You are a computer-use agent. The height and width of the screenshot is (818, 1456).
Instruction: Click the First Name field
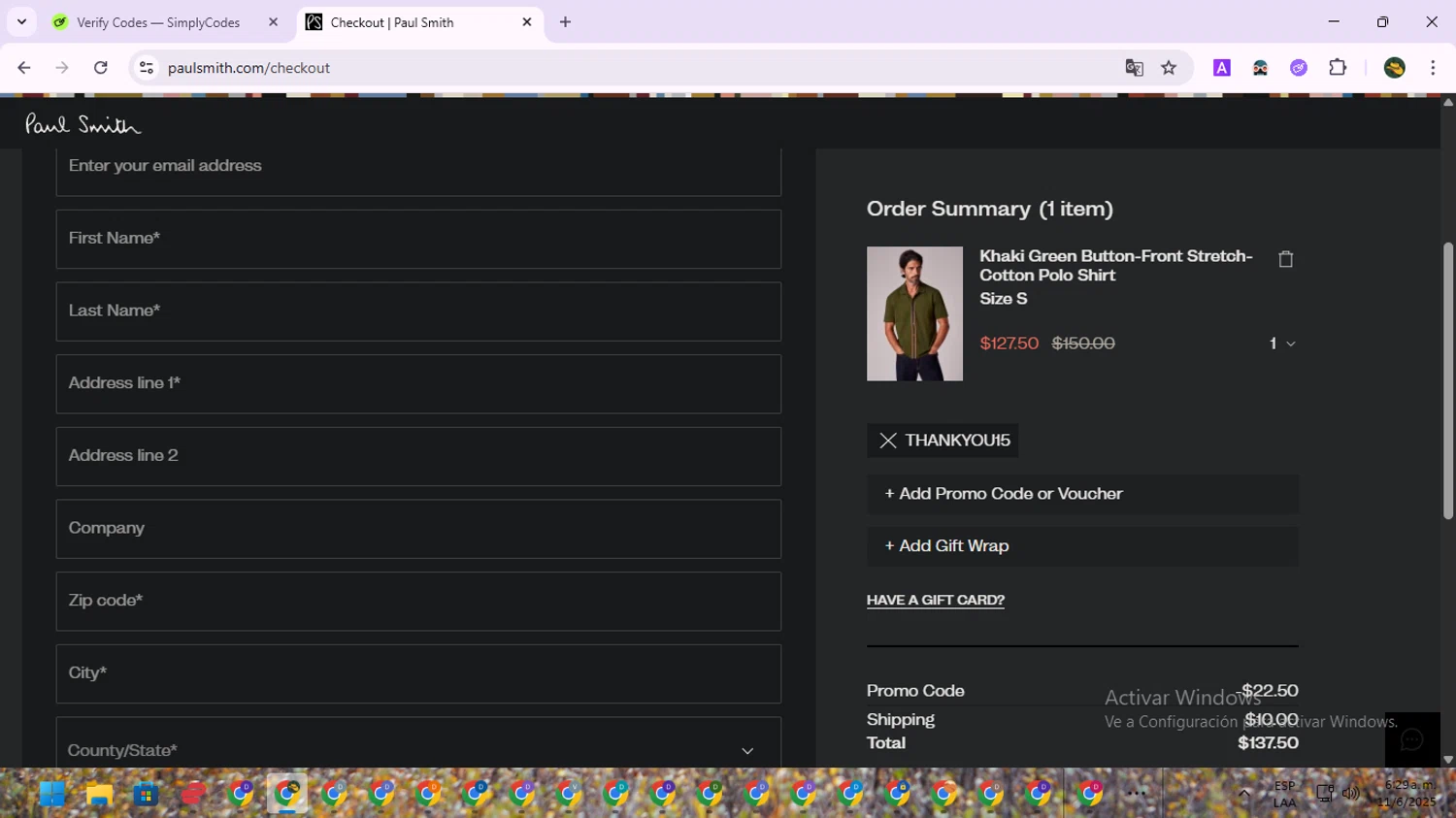pos(418,239)
